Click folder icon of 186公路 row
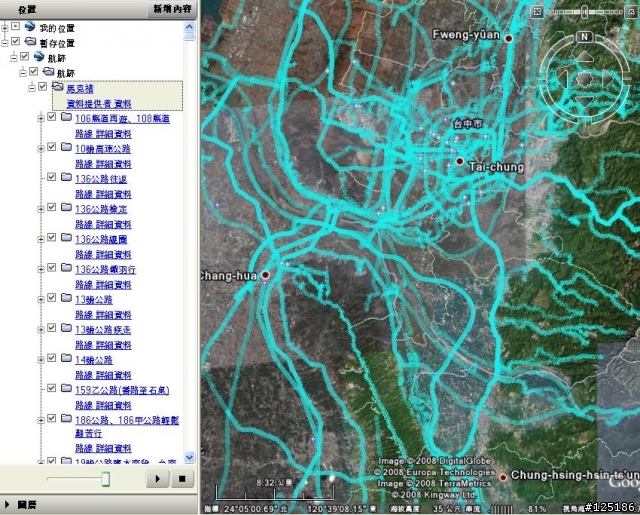The width and height of the screenshot is (640, 515). pyautogui.click(x=66, y=418)
